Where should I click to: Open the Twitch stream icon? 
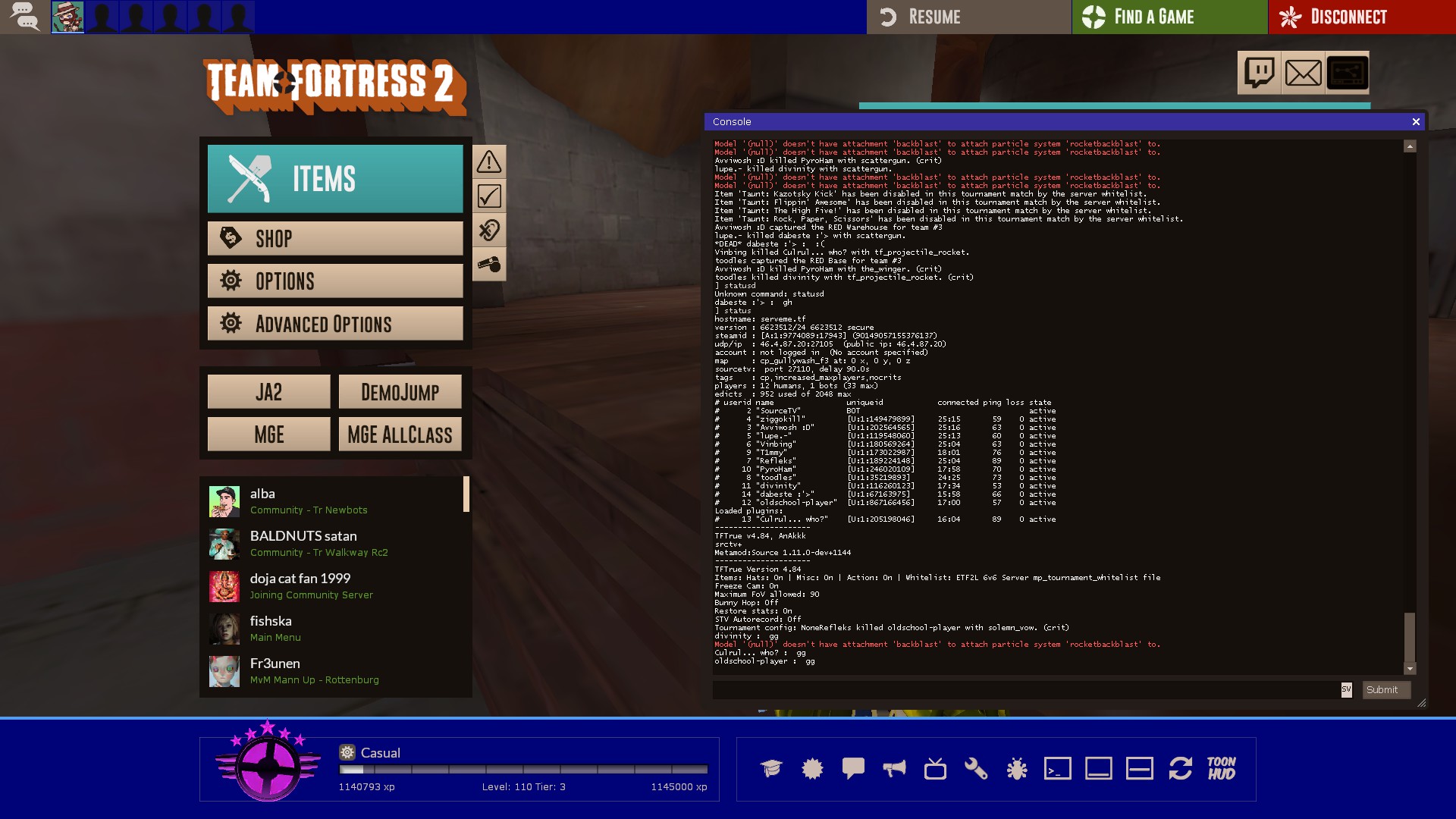pyautogui.click(x=1259, y=73)
